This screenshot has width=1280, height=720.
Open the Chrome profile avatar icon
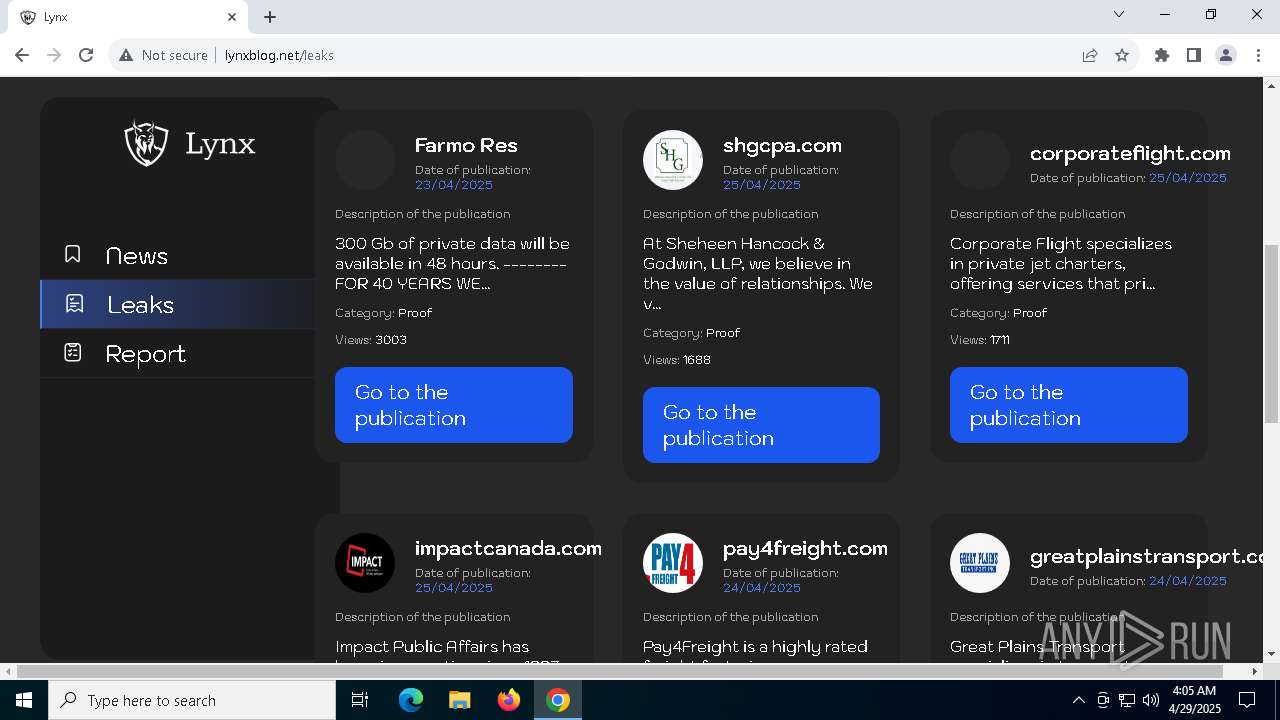tap(1226, 55)
